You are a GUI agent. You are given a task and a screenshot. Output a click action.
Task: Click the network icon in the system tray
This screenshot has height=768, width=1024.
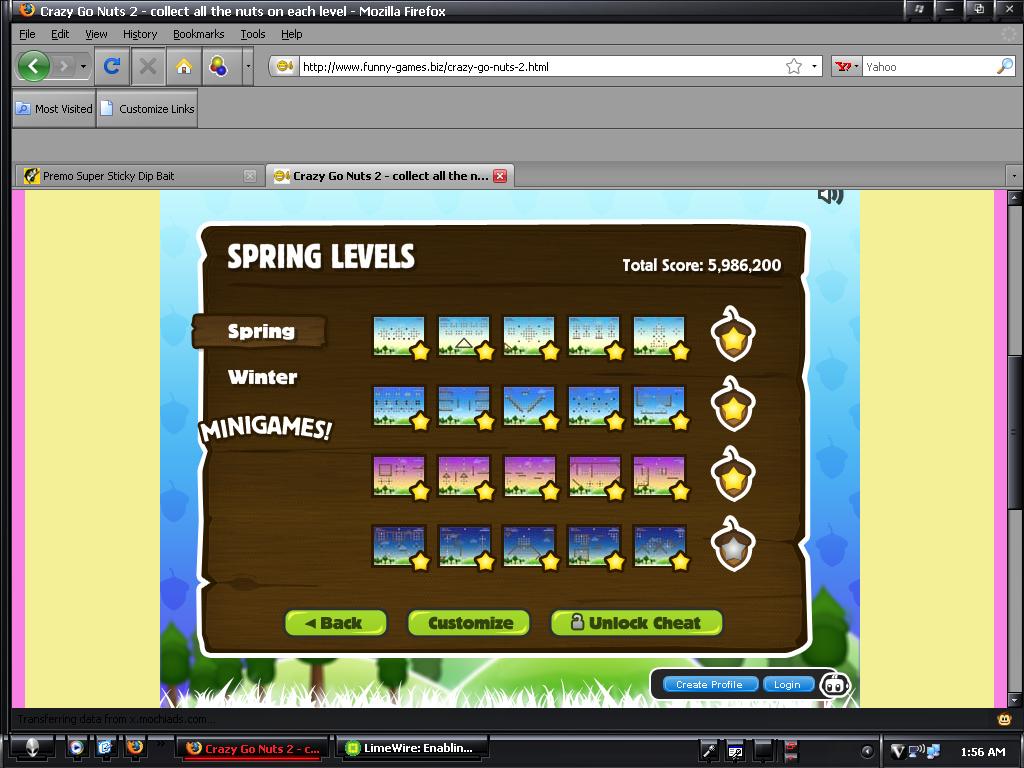[x=933, y=752]
